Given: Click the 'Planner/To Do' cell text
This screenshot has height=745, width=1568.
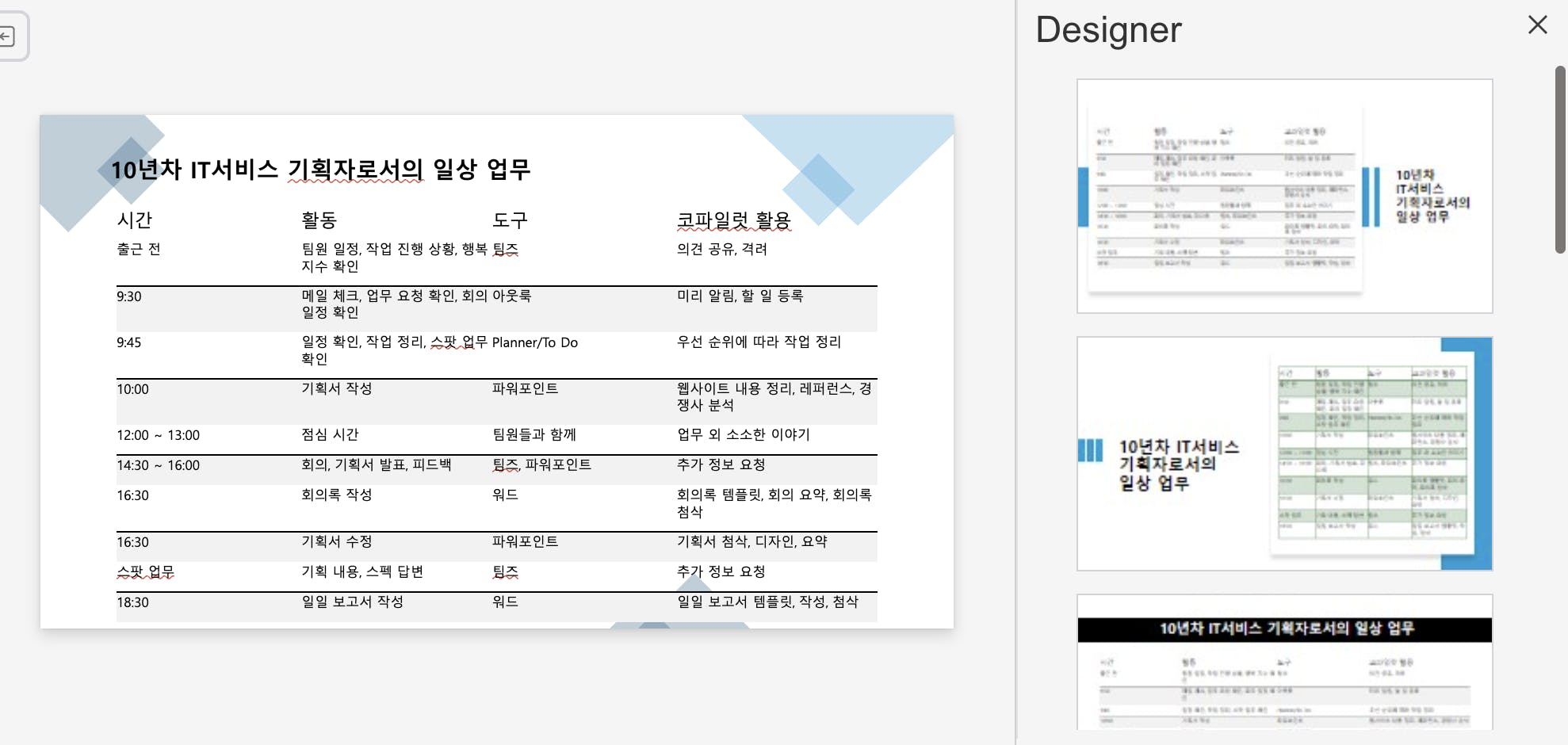Looking at the screenshot, I should click(534, 342).
